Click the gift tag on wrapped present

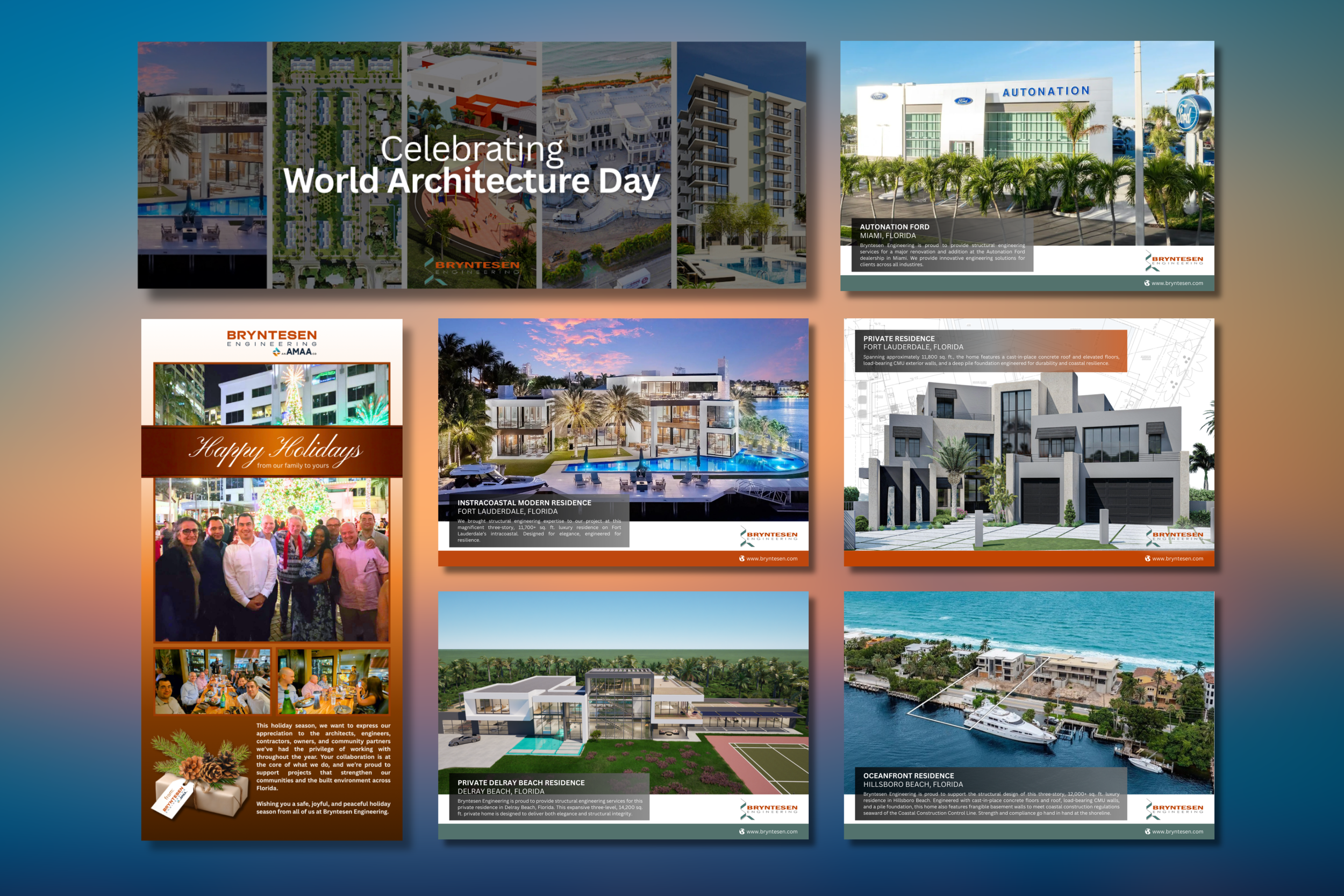[x=173, y=799]
